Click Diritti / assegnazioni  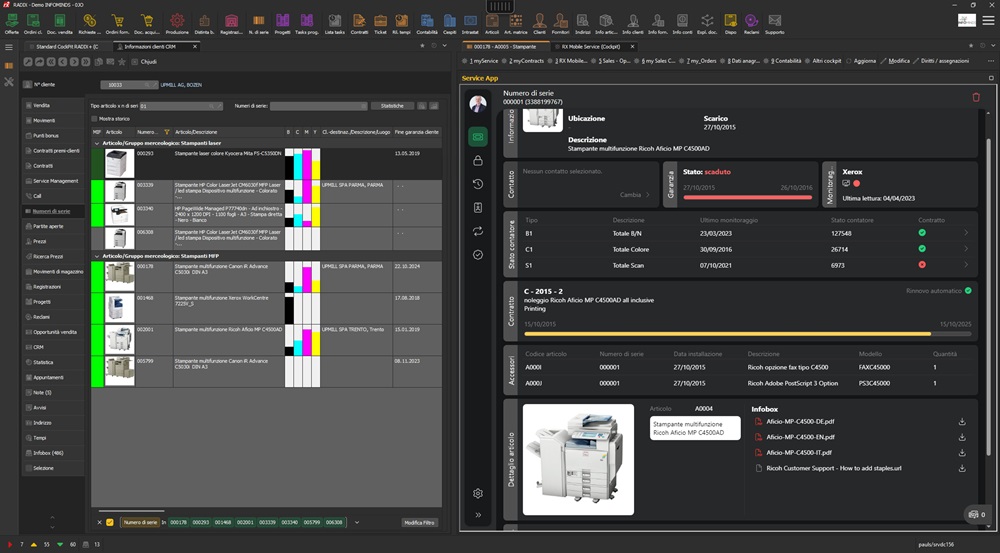941,61
